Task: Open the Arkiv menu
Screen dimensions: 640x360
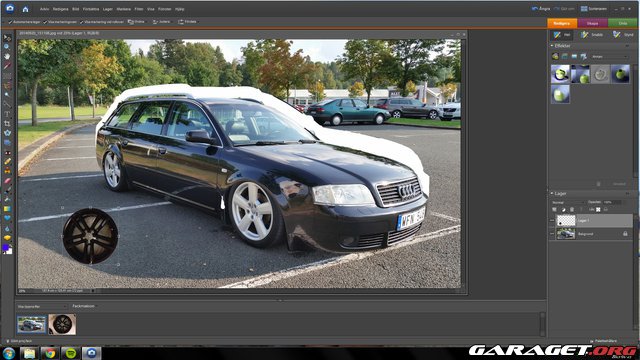Action: (44, 9)
